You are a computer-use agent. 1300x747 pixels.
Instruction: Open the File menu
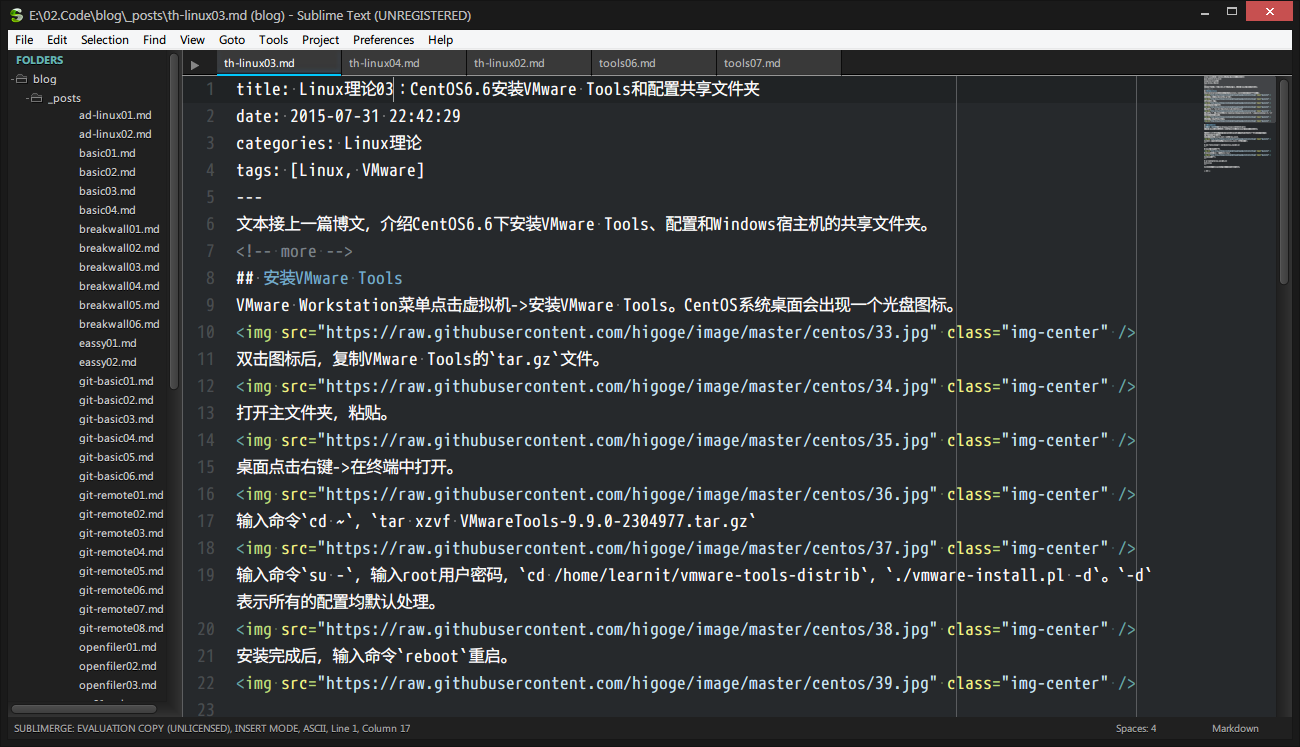tap(24, 40)
